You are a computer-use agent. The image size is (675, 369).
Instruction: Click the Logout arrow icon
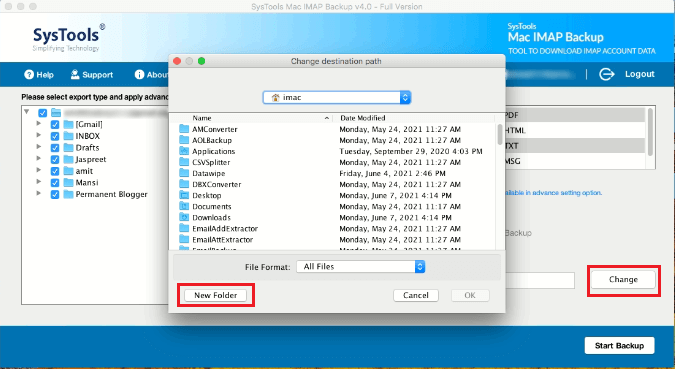(607, 74)
